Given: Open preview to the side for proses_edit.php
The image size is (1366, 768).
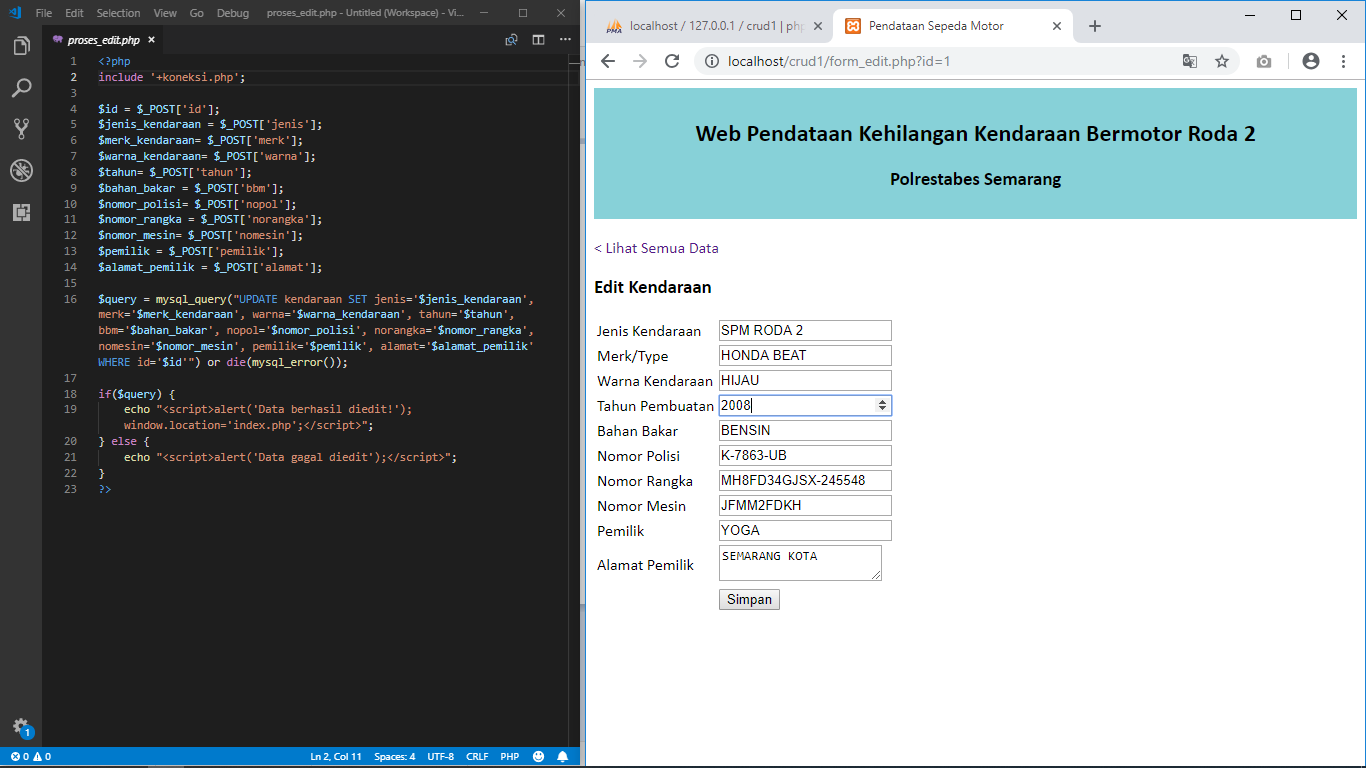Looking at the screenshot, I should click(511, 39).
